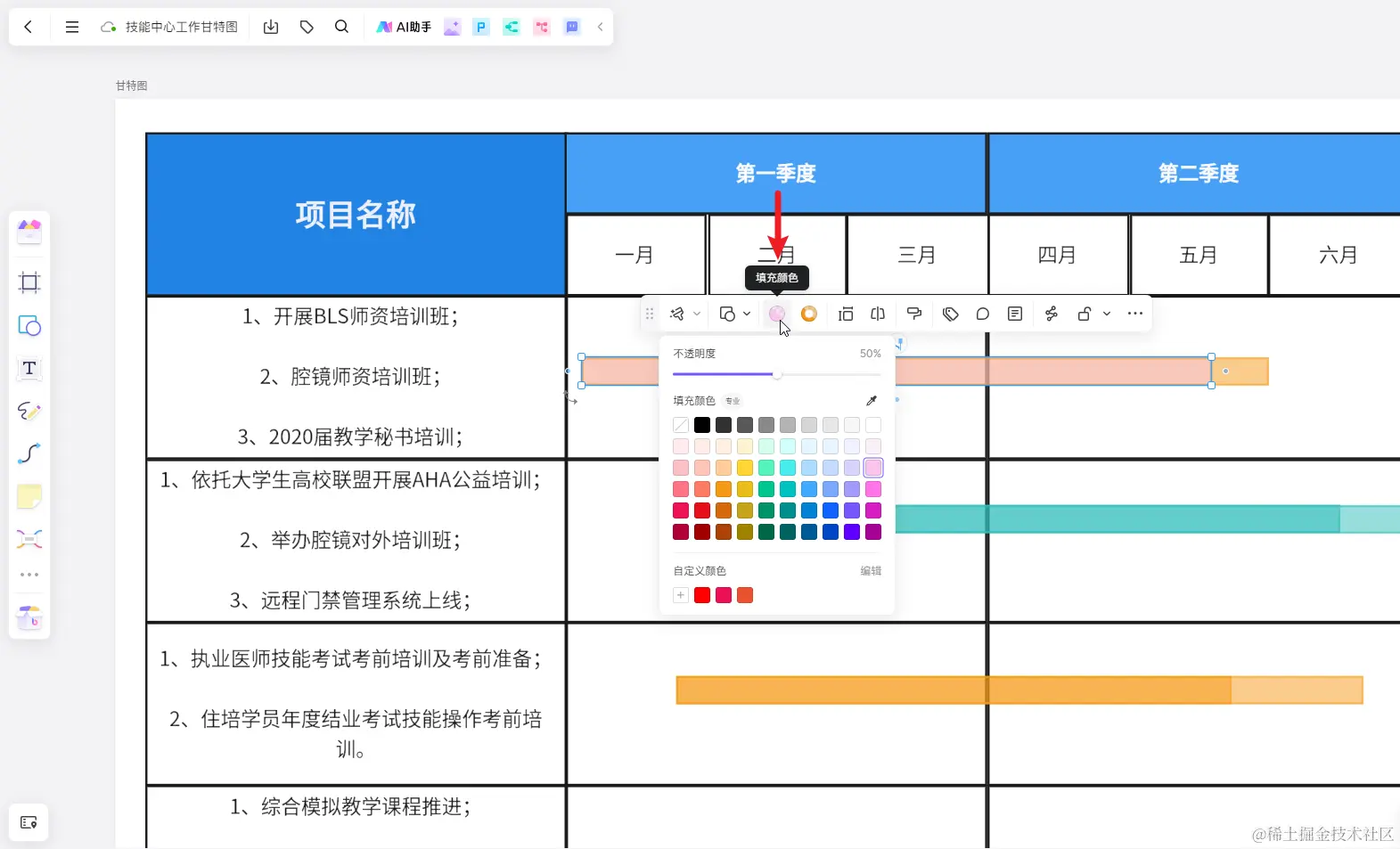
Task: Choose the sticky note tool
Action: click(29, 496)
